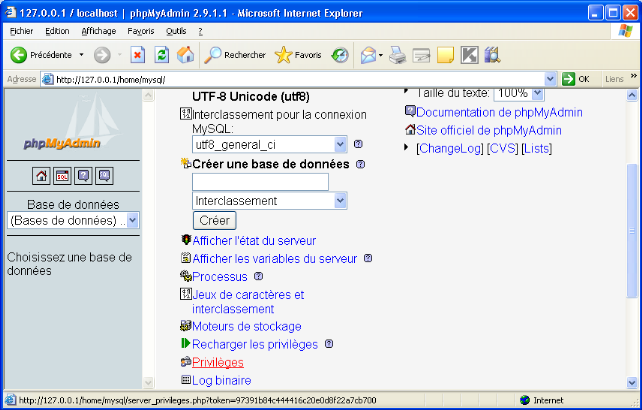Screen dimensions: 642x410
Task: Open the ChangeLog link
Action: click(x=450, y=148)
